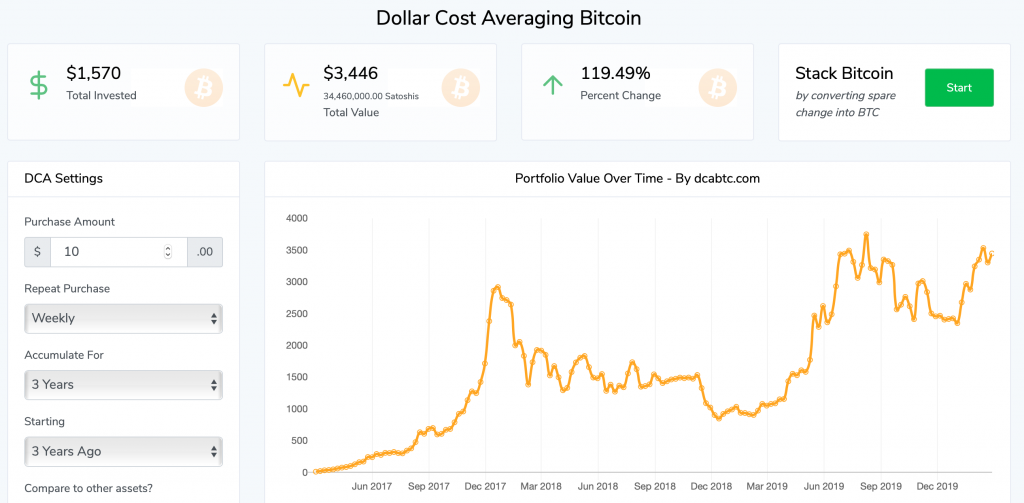Click the Dec 2017 peak on the chart
The image size is (1024, 503).
click(498, 288)
